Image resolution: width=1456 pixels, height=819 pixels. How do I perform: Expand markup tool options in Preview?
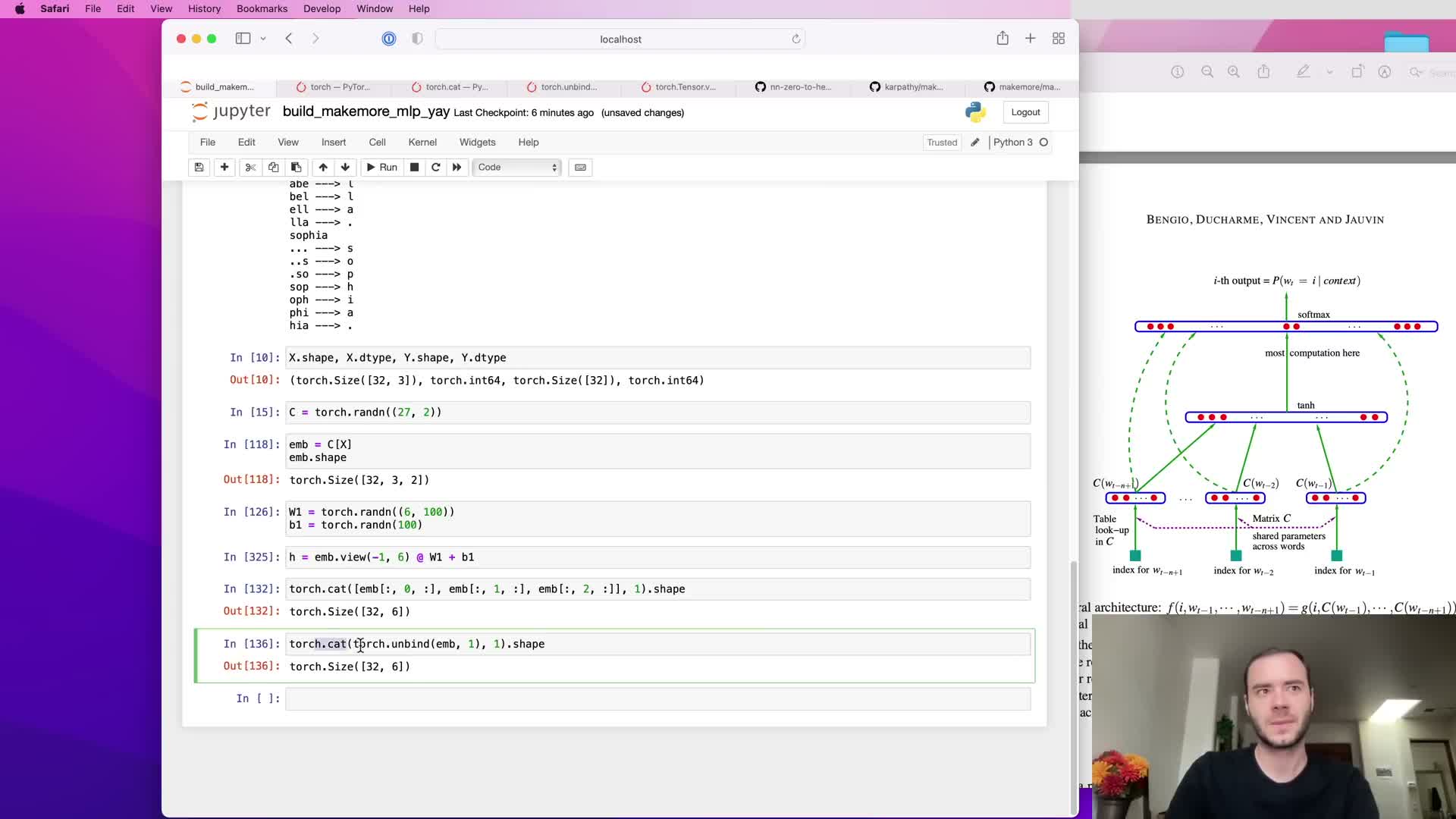[x=1329, y=72]
